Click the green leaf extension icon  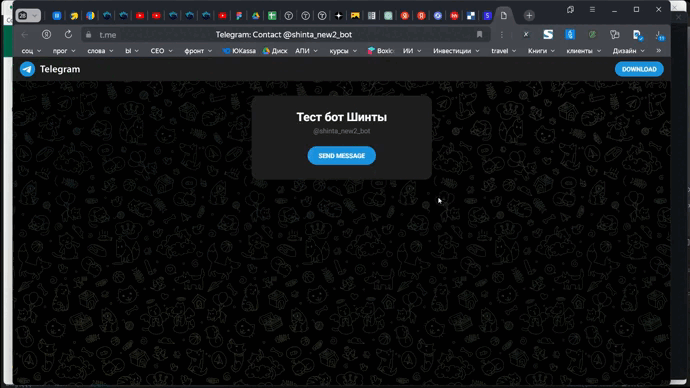tap(592, 34)
